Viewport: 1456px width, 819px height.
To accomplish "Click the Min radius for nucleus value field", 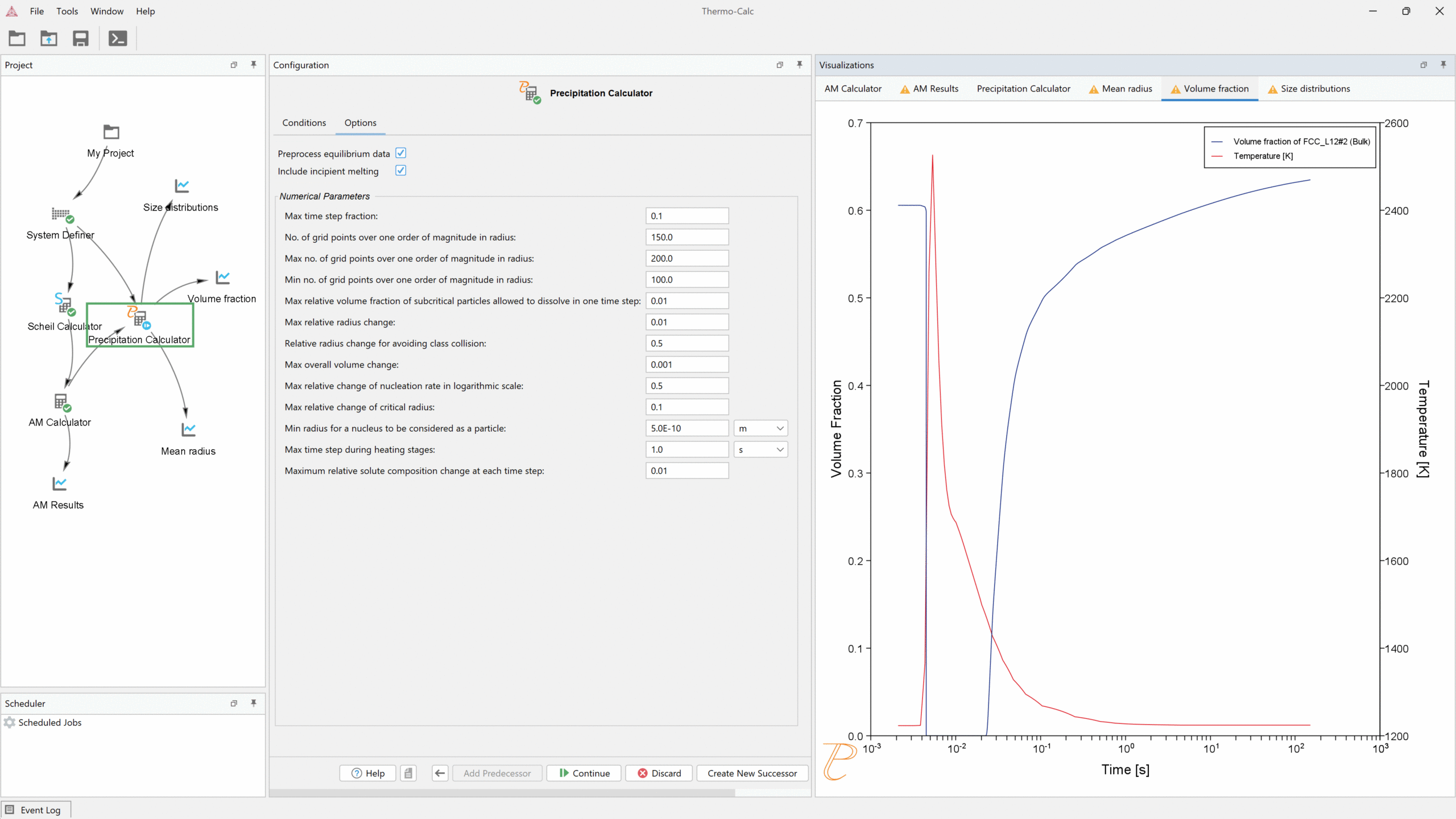I will tap(687, 428).
